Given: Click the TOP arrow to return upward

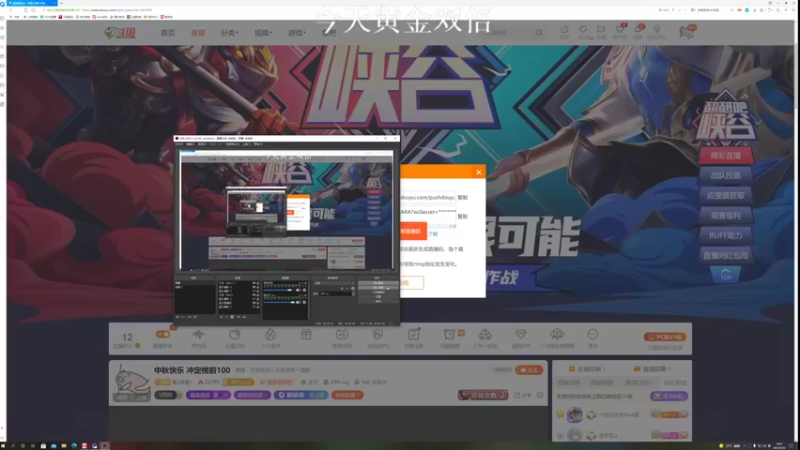Looking at the screenshot, I should (x=726, y=274).
